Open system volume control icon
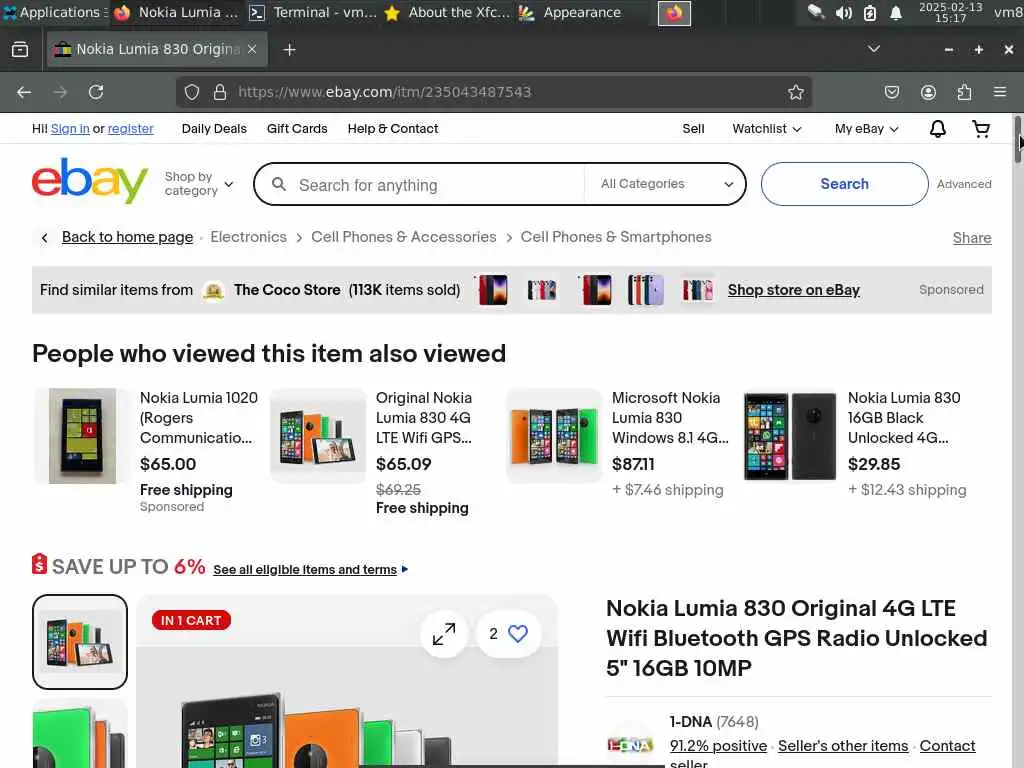Image resolution: width=1024 pixels, height=768 pixels. tap(843, 12)
